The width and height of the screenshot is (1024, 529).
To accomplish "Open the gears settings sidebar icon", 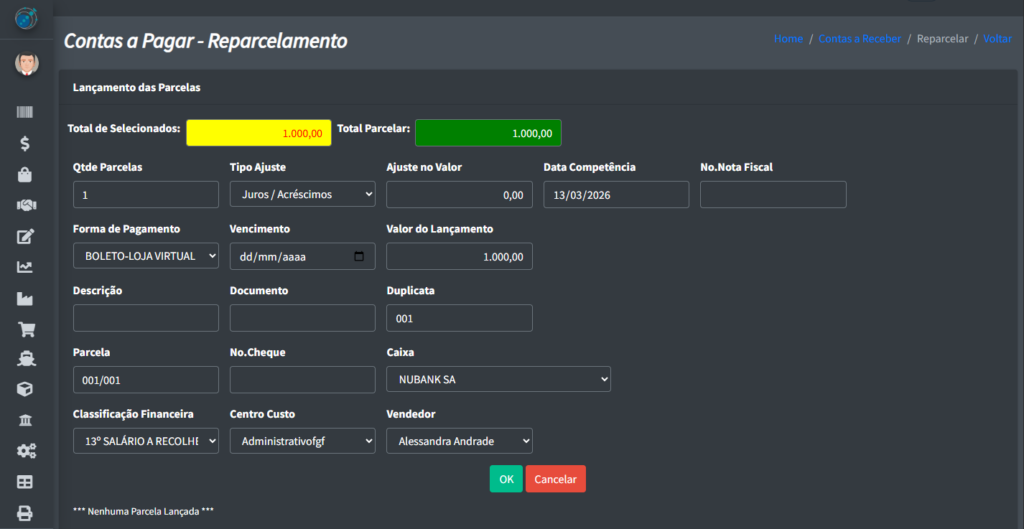I will pyautogui.click(x=25, y=451).
